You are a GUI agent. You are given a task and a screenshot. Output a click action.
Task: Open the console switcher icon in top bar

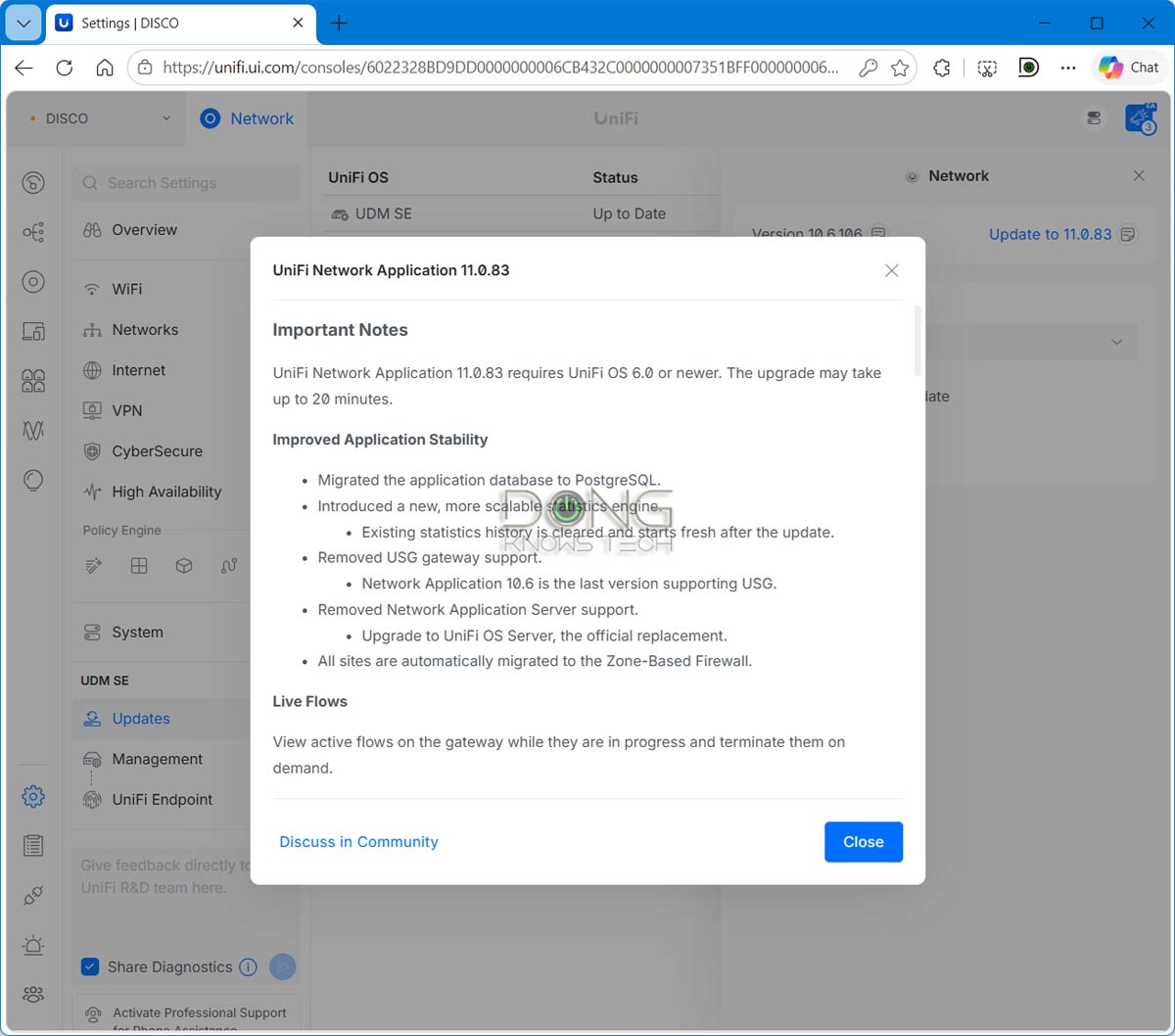coord(1094,118)
